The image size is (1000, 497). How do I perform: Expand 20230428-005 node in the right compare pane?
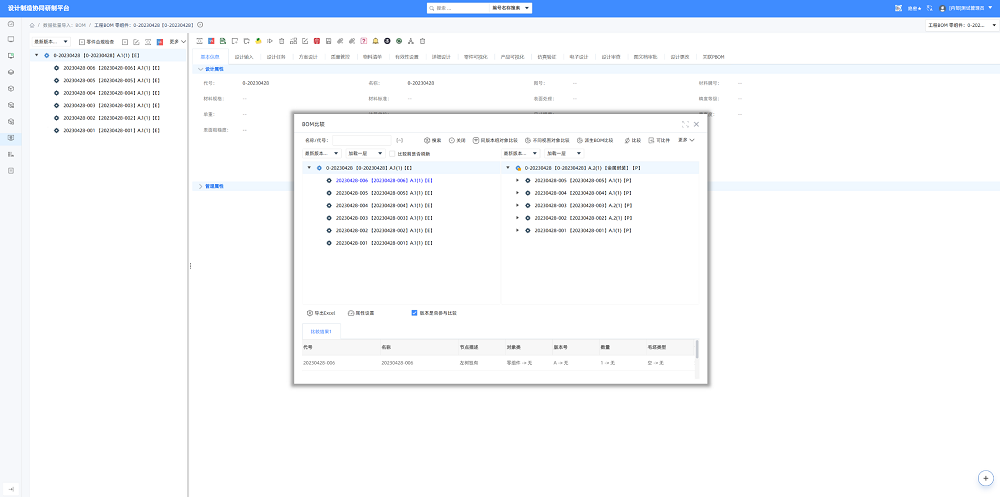[x=518, y=181]
